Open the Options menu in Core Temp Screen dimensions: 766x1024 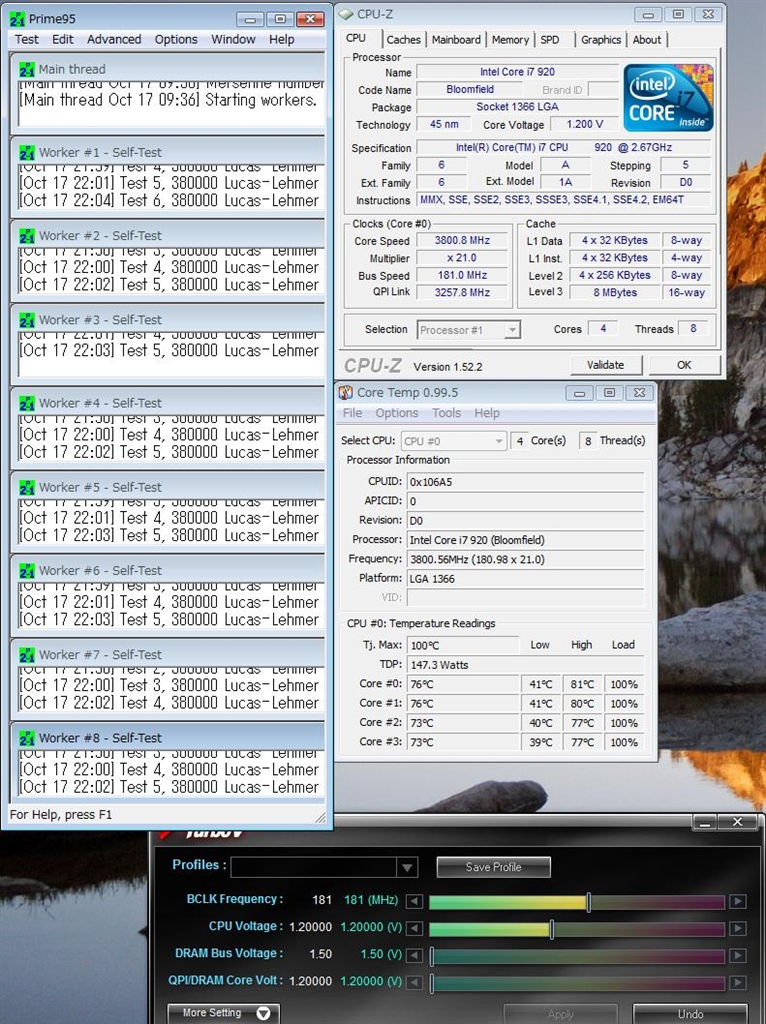click(396, 413)
